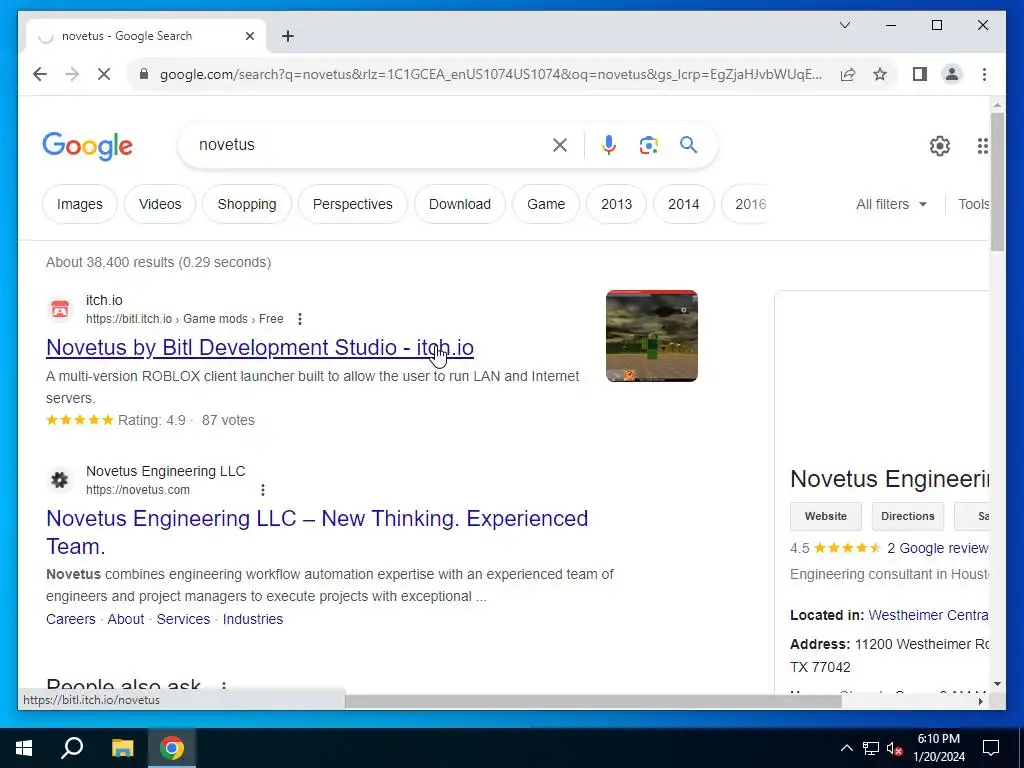The height and width of the screenshot is (768, 1024).
Task: Open the Chrome profile avatar
Action: pyautogui.click(x=952, y=74)
